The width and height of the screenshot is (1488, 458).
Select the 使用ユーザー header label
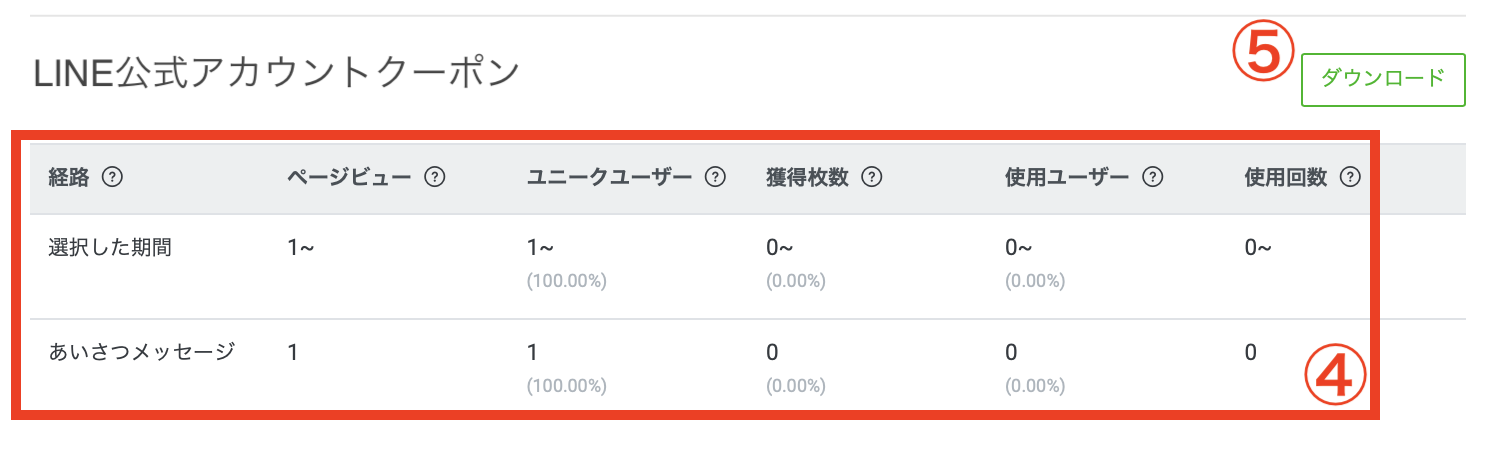(1067, 177)
